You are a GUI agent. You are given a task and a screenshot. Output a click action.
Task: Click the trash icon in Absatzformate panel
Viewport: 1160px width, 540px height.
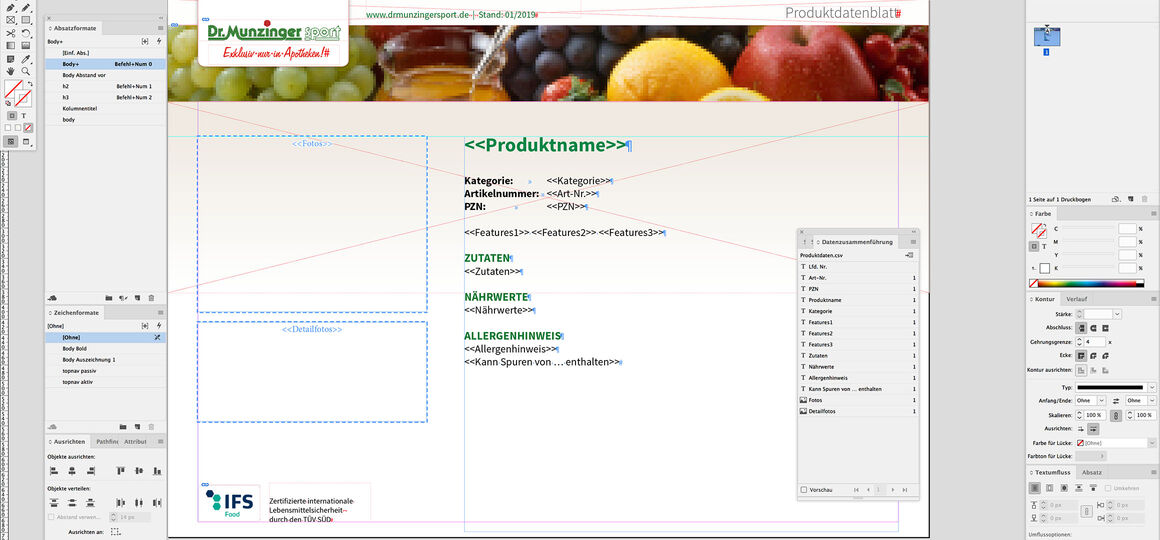click(151, 298)
